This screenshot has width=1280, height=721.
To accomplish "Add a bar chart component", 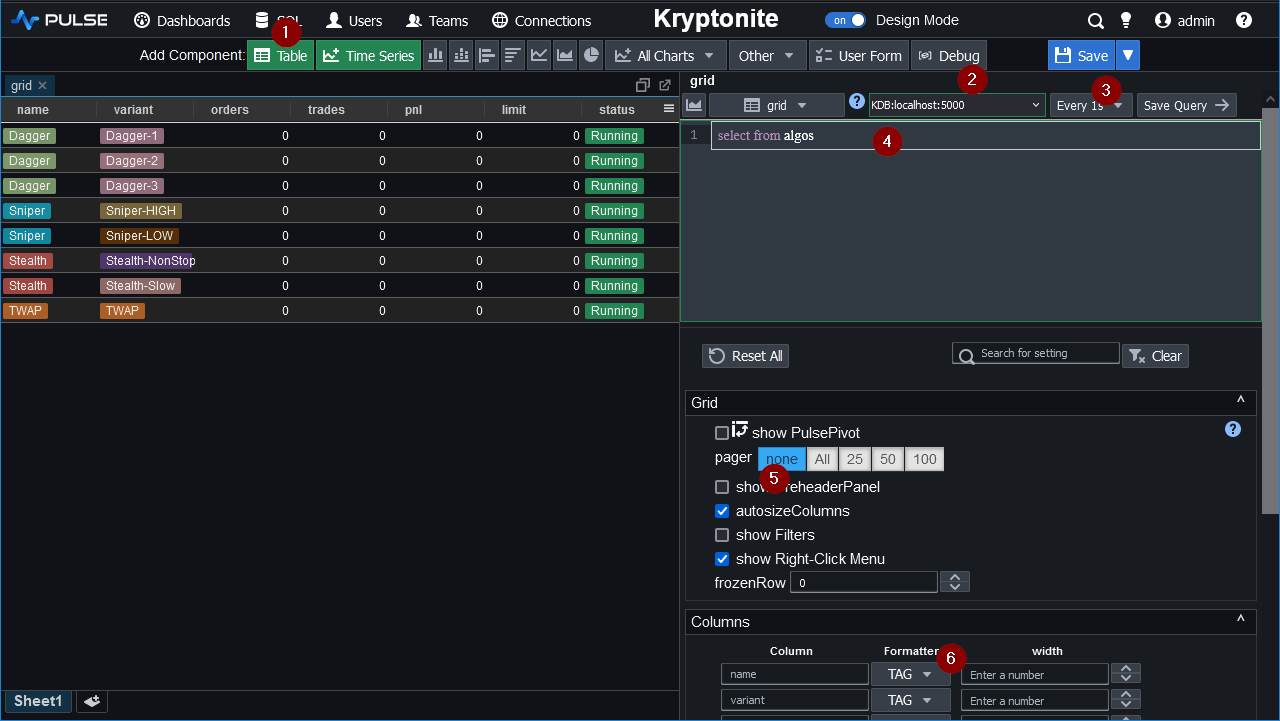I will (435, 56).
